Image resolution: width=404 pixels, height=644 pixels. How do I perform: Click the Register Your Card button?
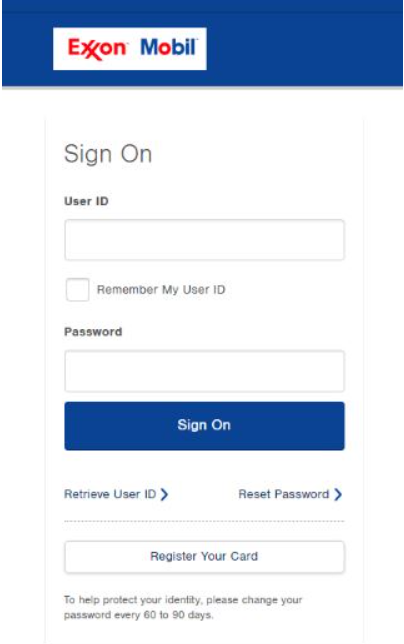[x=204, y=557]
